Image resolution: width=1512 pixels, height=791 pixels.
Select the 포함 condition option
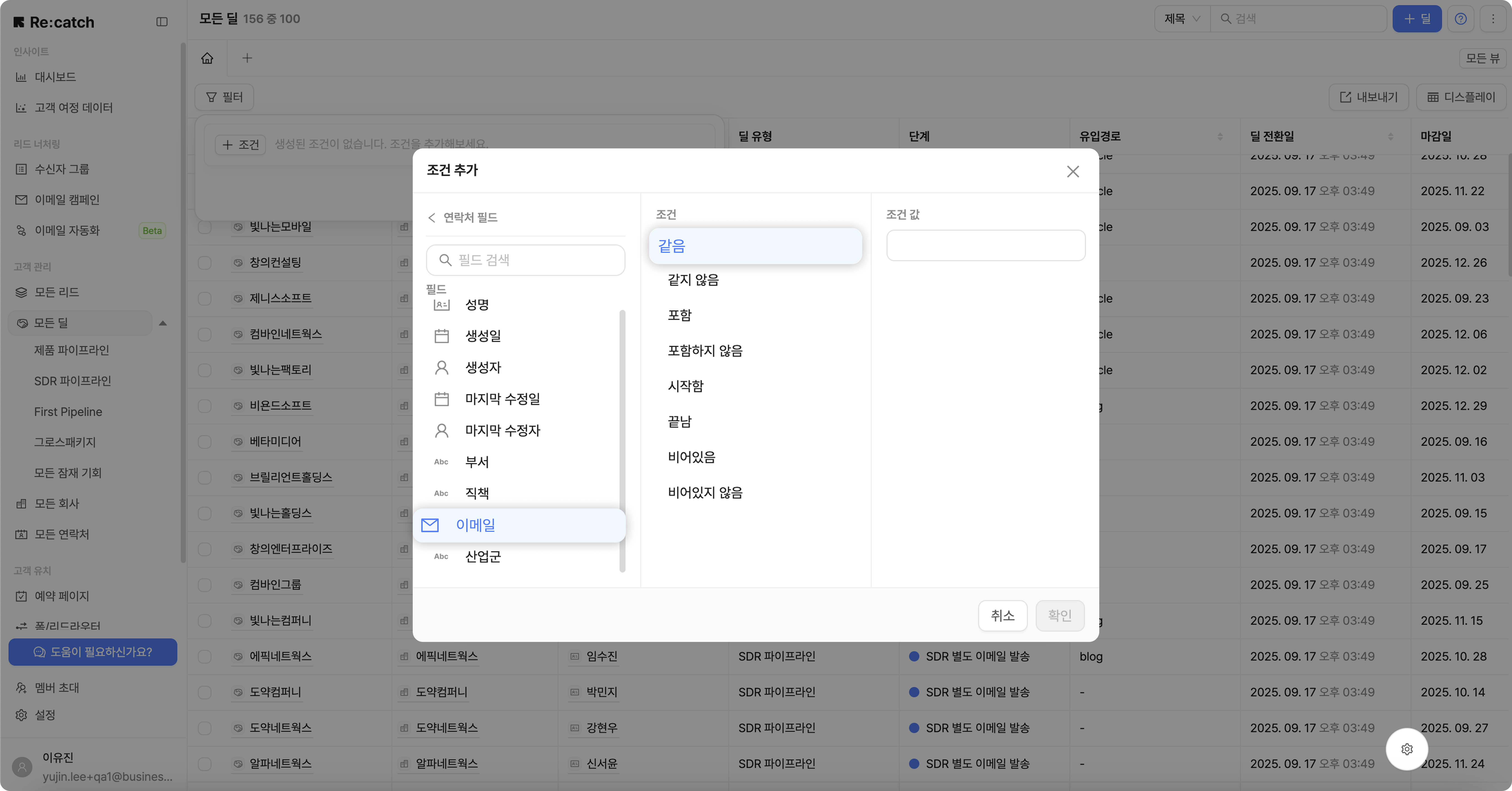coord(680,315)
